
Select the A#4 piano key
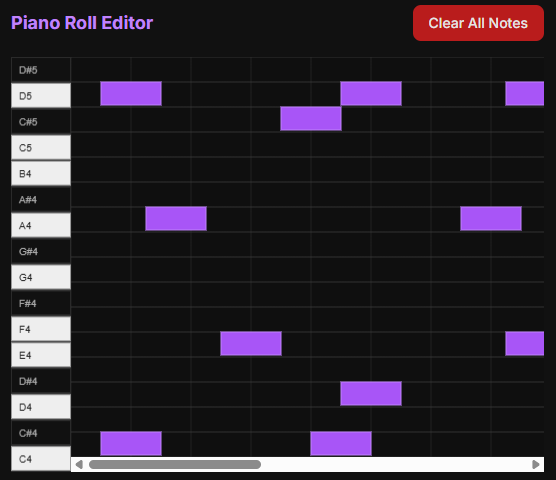[x=41, y=200]
